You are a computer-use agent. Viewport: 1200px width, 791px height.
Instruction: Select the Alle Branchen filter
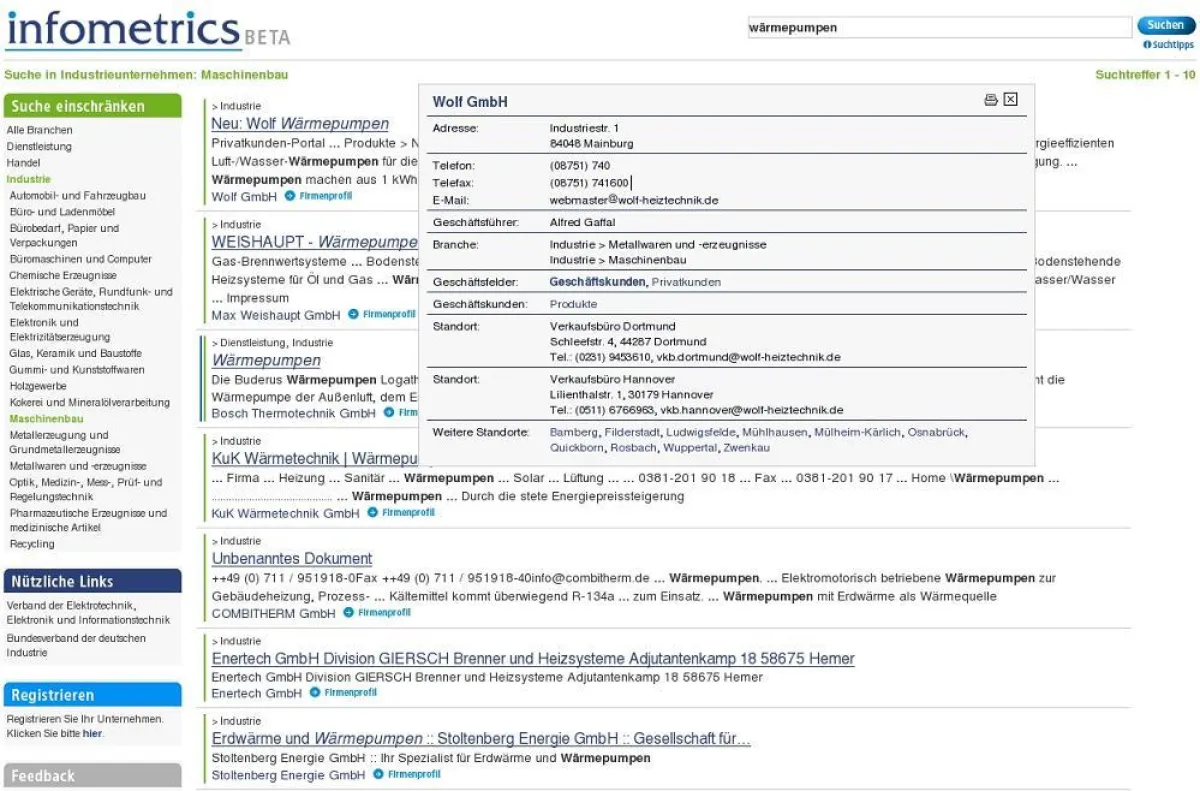click(40, 129)
